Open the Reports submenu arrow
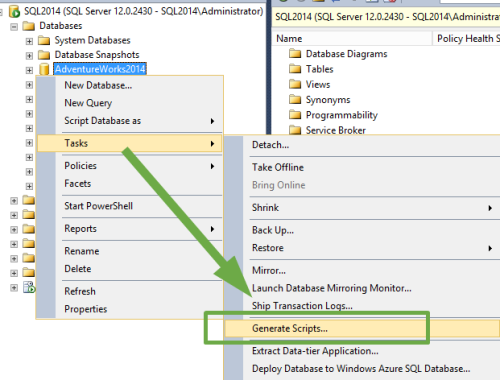Image resolution: width=500 pixels, height=380 pixels. coord(212,229)
